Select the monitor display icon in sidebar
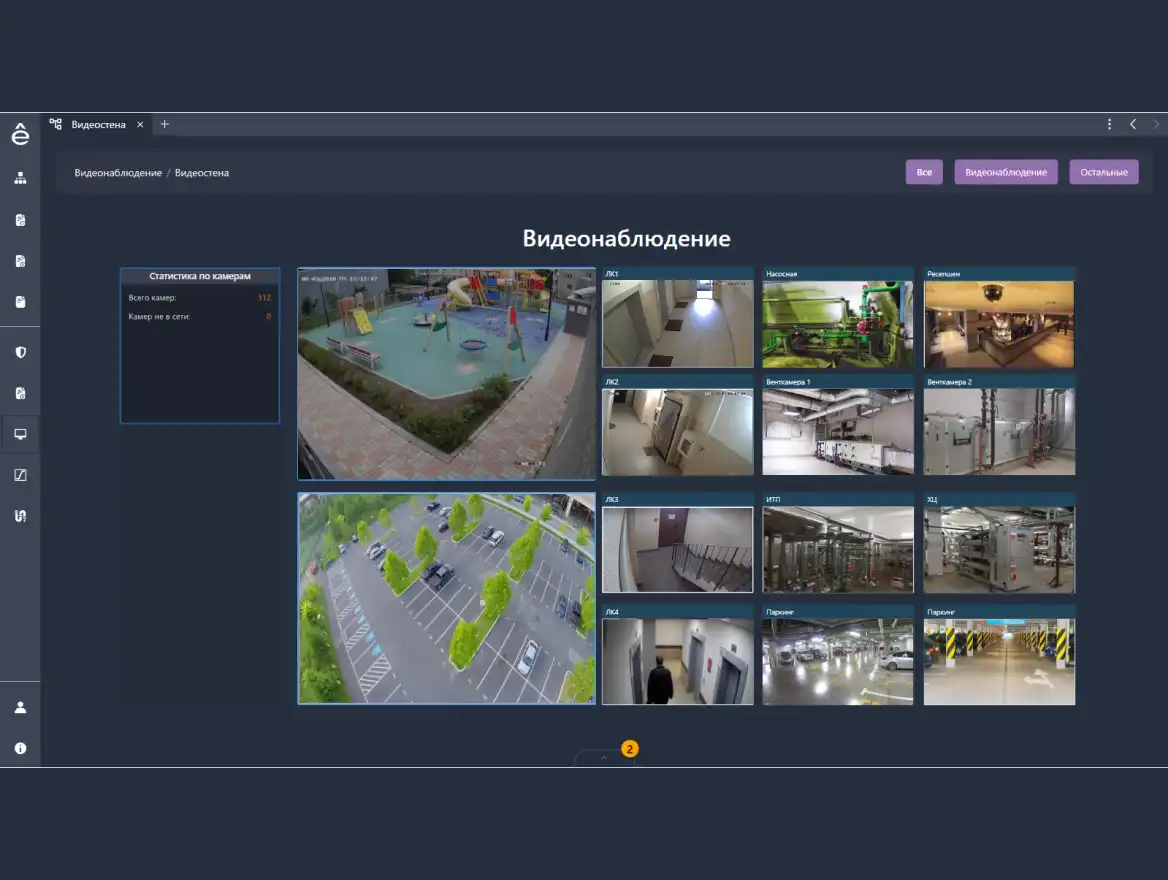Image resolution: width=1168 pixels, height=880 pixels. click(20, 435)
